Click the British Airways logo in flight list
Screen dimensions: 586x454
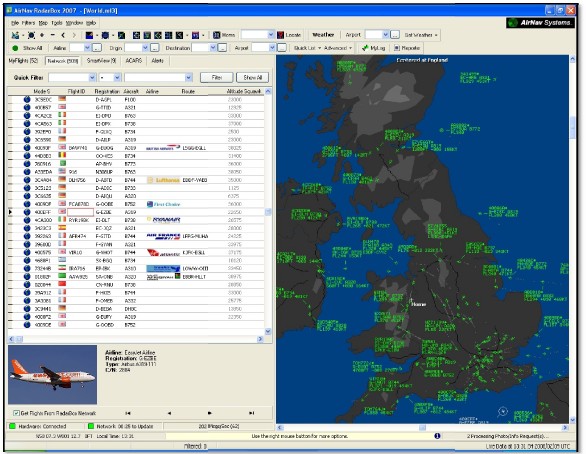(x=163, y=148)
